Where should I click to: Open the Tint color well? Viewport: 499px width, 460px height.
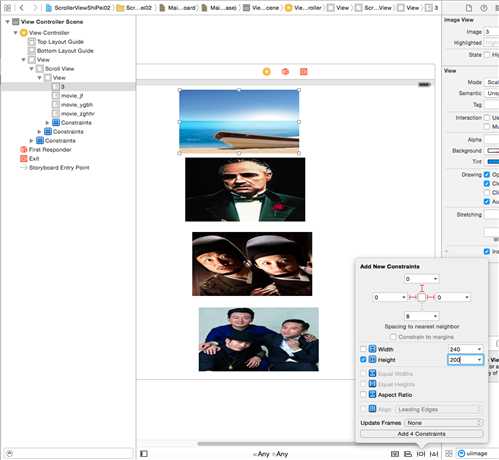pyautogui.click(x=492, y=162)
